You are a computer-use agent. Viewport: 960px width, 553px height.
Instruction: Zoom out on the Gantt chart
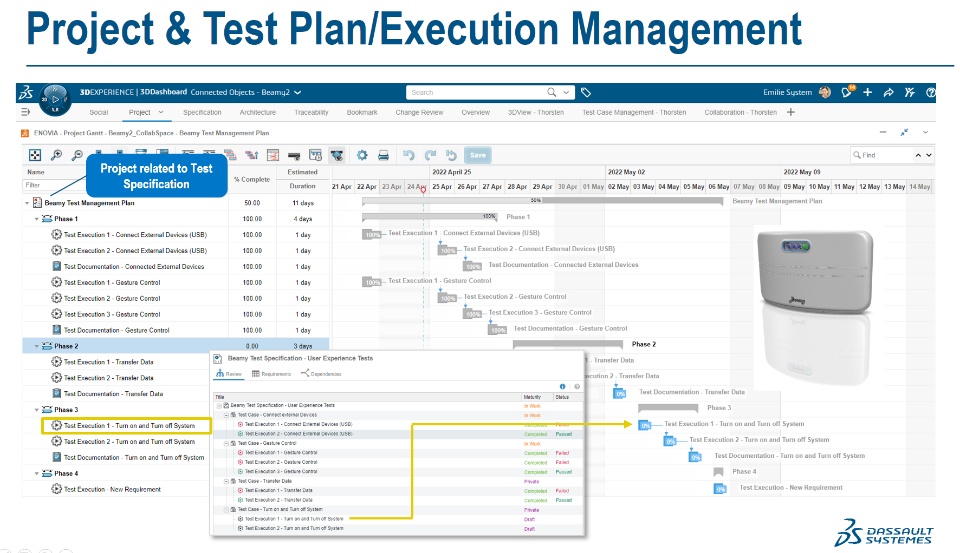(77, 155)
